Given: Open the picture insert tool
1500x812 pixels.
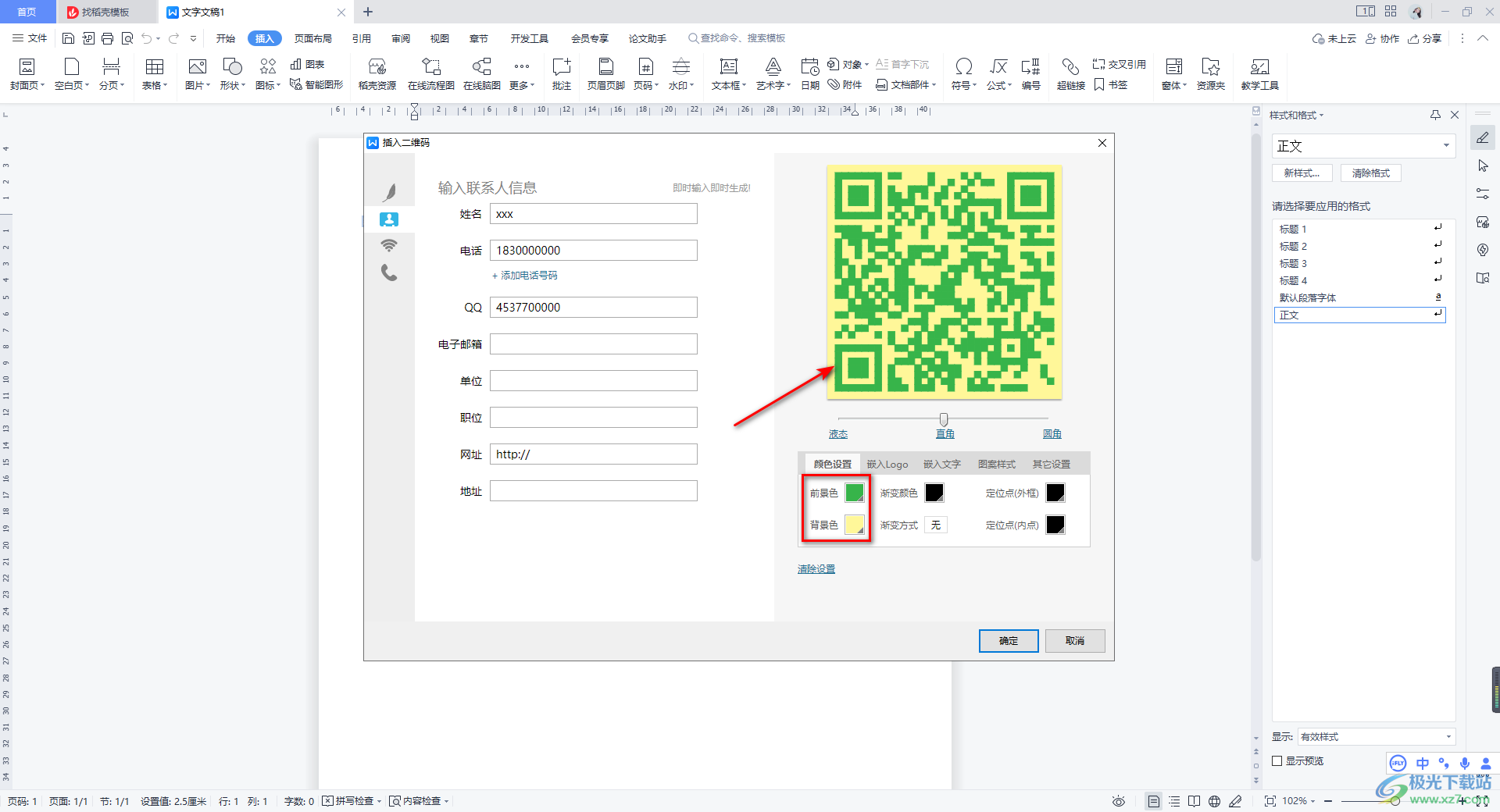Looking at the screenshot, I should click(198, 74).
